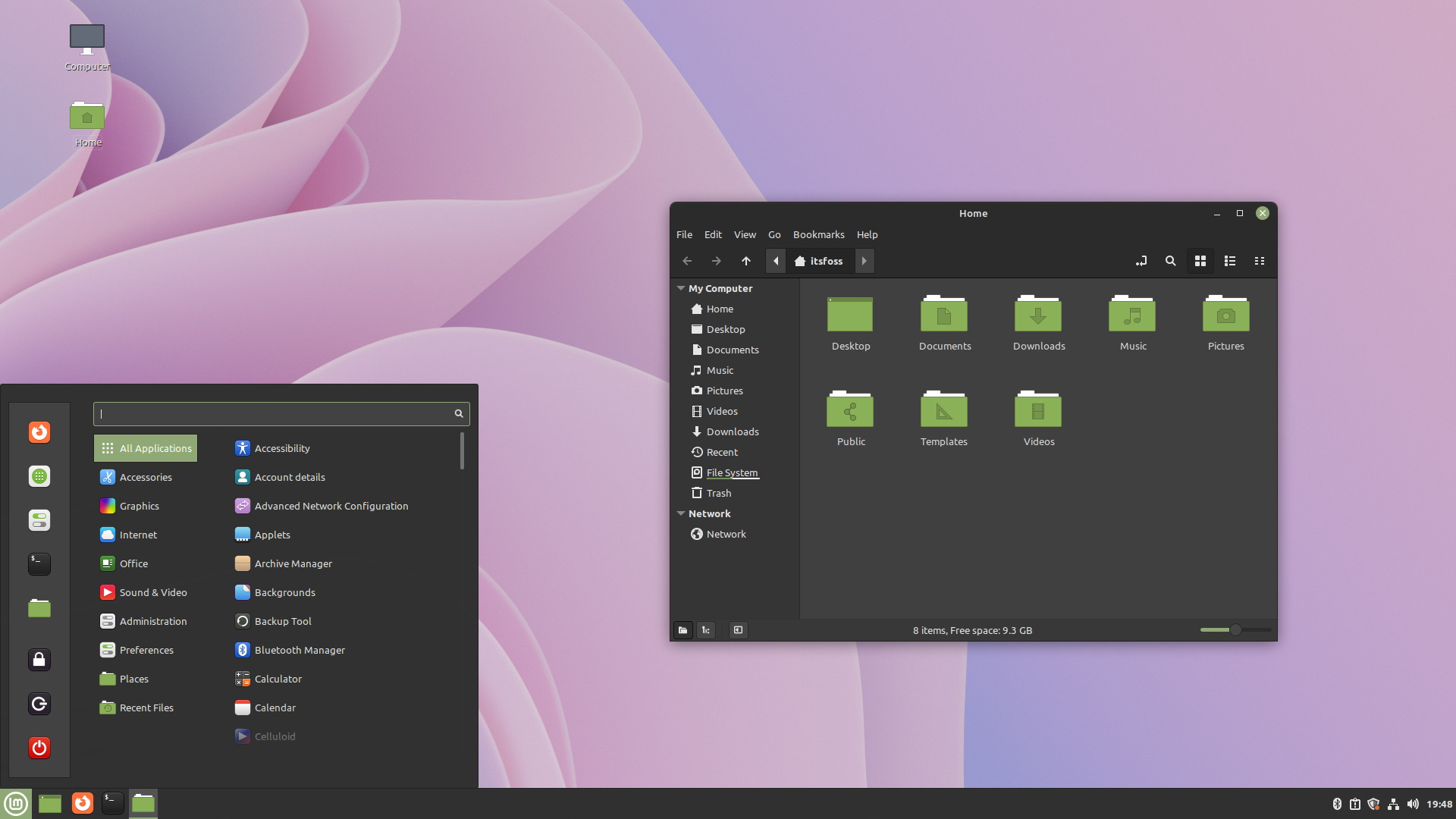Select the zoom slider in file manager status bar
Image resolution: width=1456 pixels, height=819 pixels.
[x=1233, y=630]
